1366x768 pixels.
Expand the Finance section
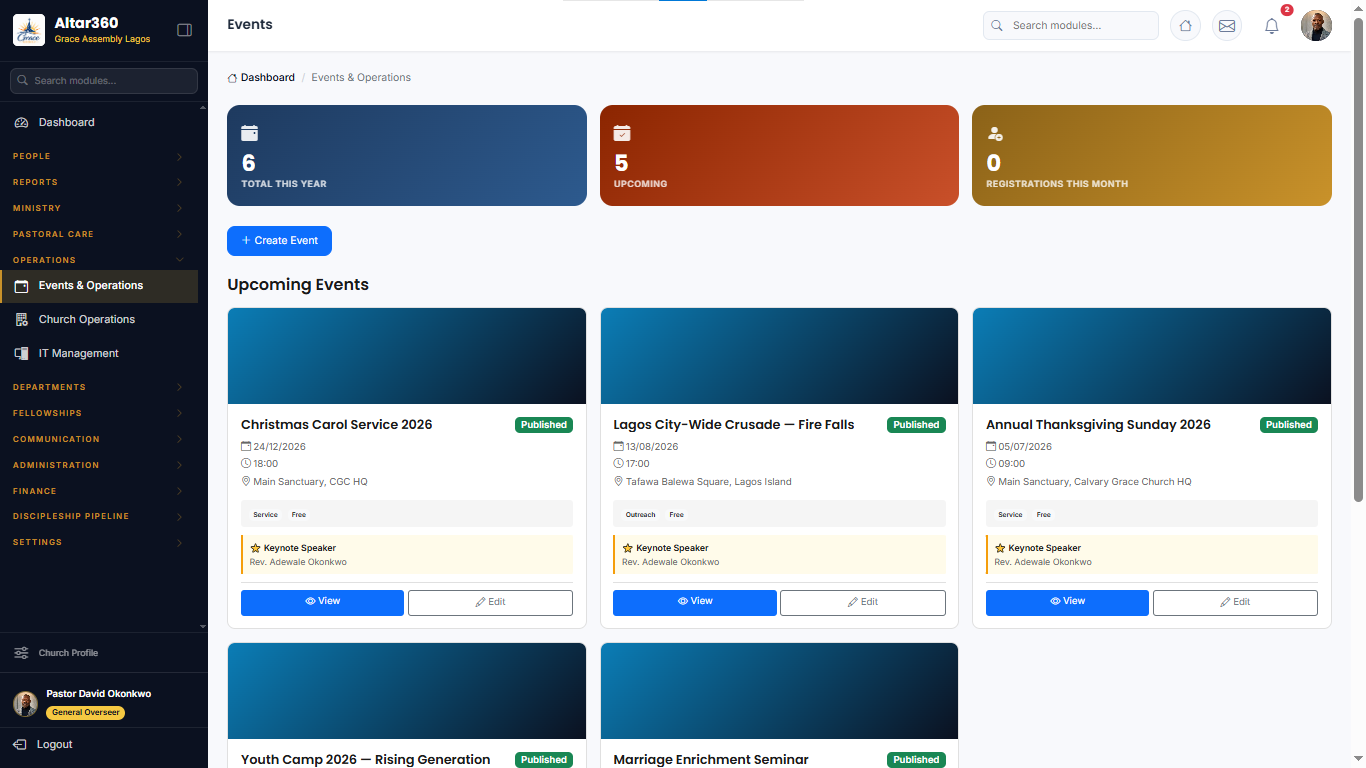click(x=99, y=491)
